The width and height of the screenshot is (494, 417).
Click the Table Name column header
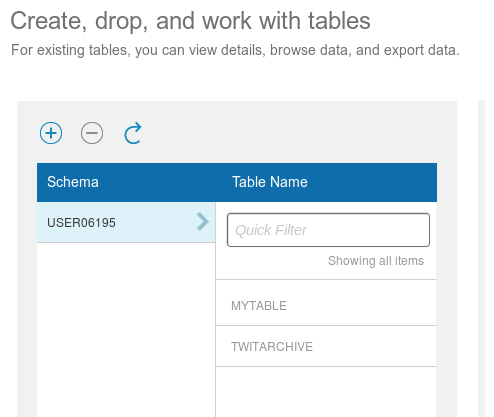(x=270, y=182)
